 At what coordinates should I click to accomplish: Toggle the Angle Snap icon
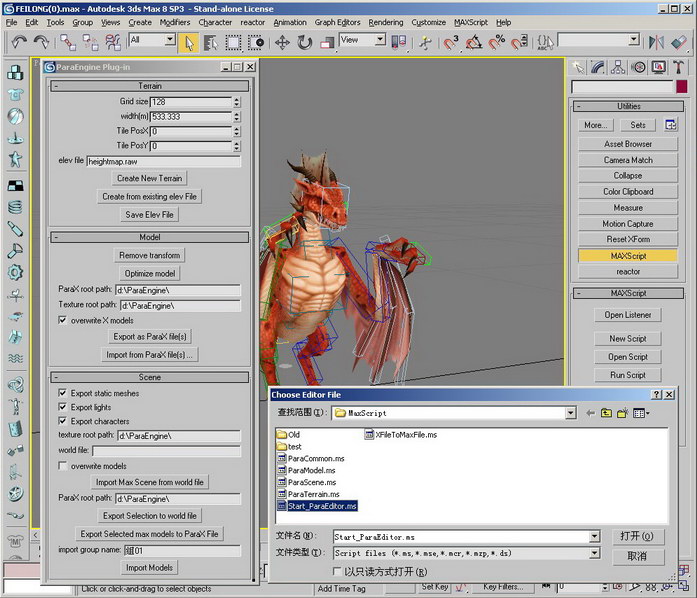pyautogui.click(x=474, y=43)
